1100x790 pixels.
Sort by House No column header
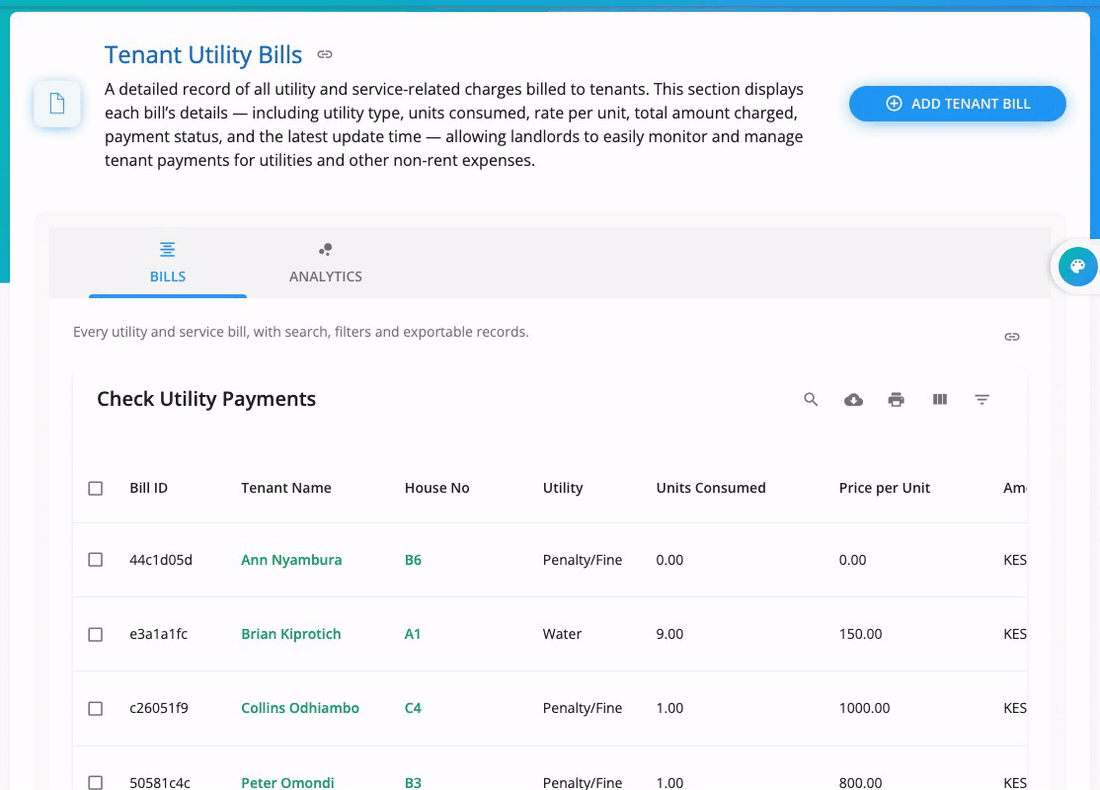click(x=437, y=488)
